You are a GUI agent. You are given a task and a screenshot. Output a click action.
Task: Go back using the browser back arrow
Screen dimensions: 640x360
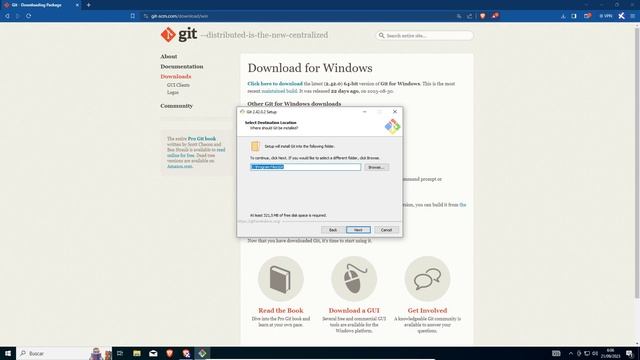pos(7,16)
